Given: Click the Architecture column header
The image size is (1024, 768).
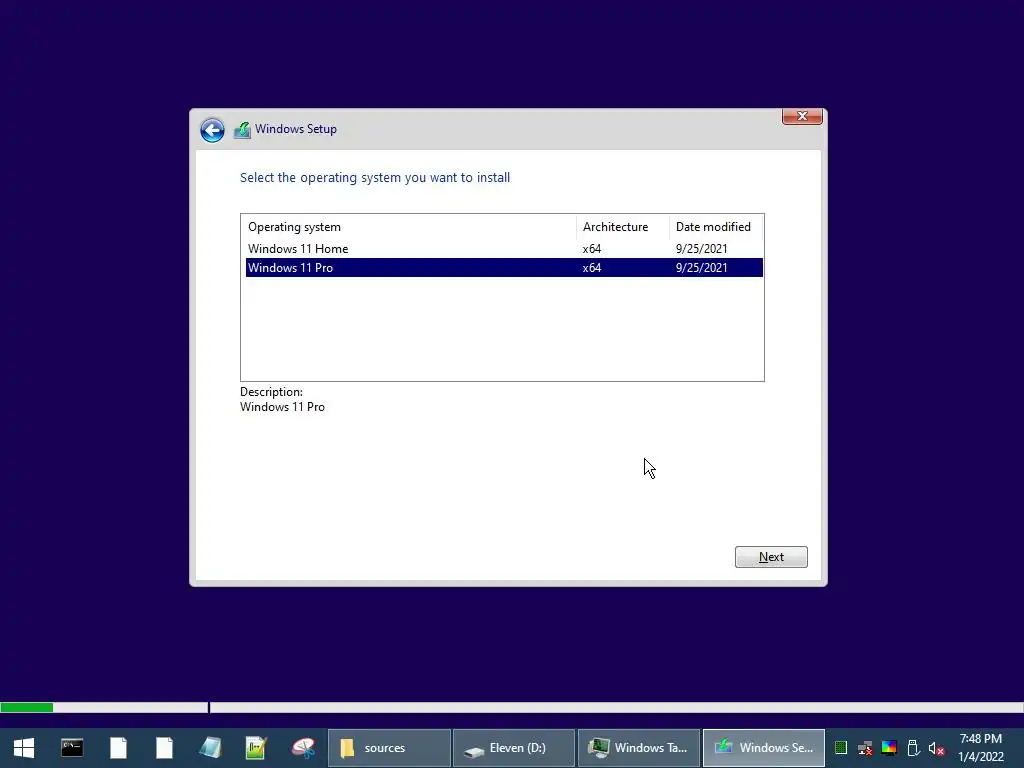Looking at the screenshot, I should (622, 227).
